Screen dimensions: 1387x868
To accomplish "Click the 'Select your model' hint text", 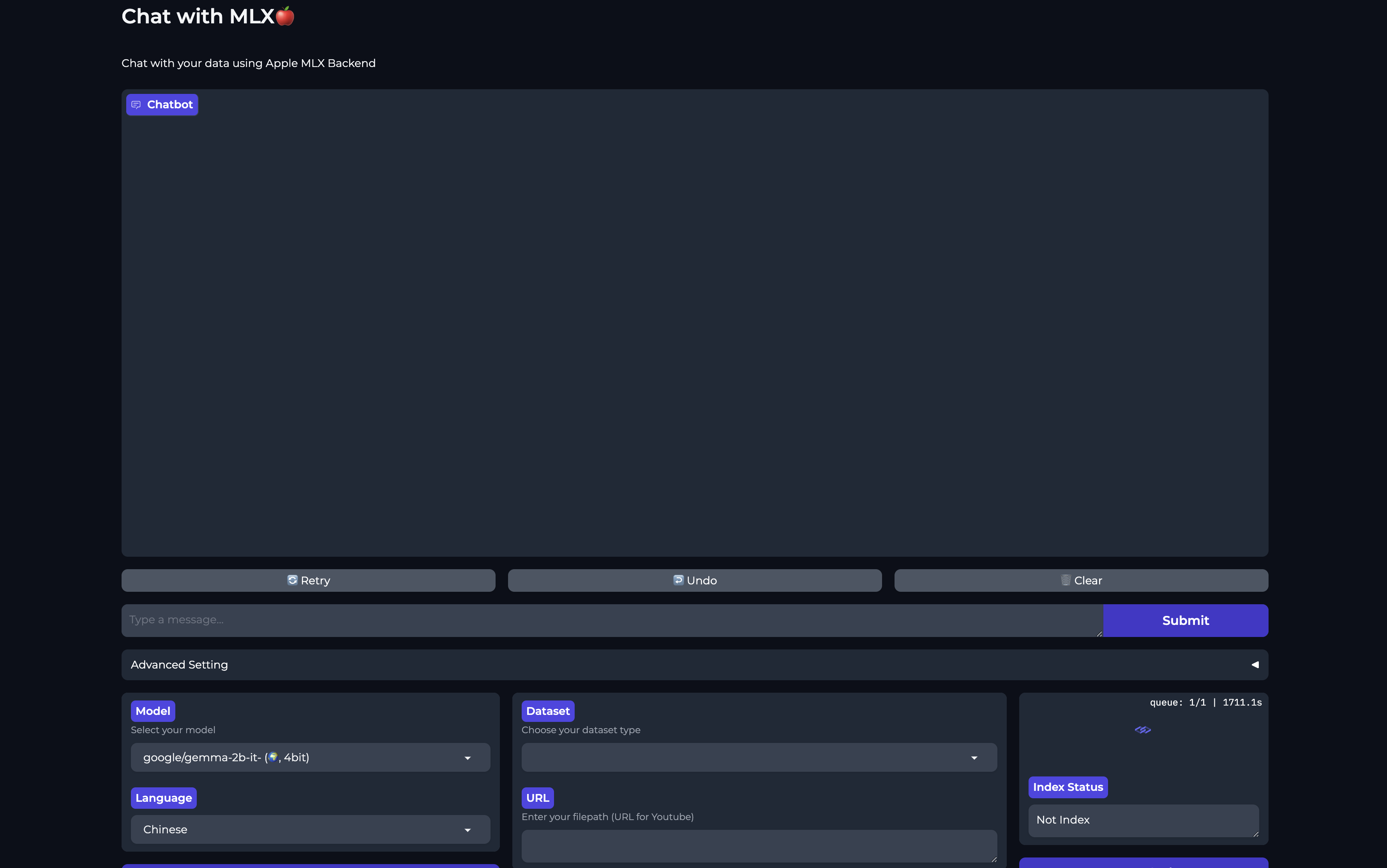I will pos(173,730).
